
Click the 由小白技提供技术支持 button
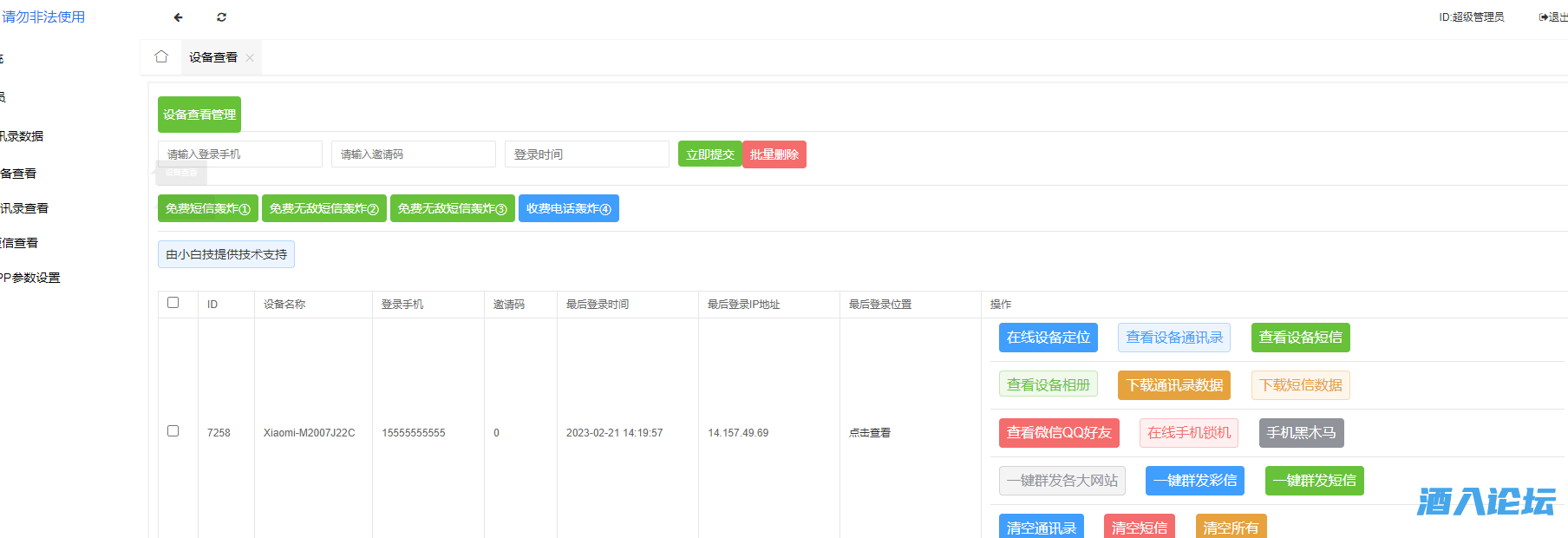coord(226,254)
